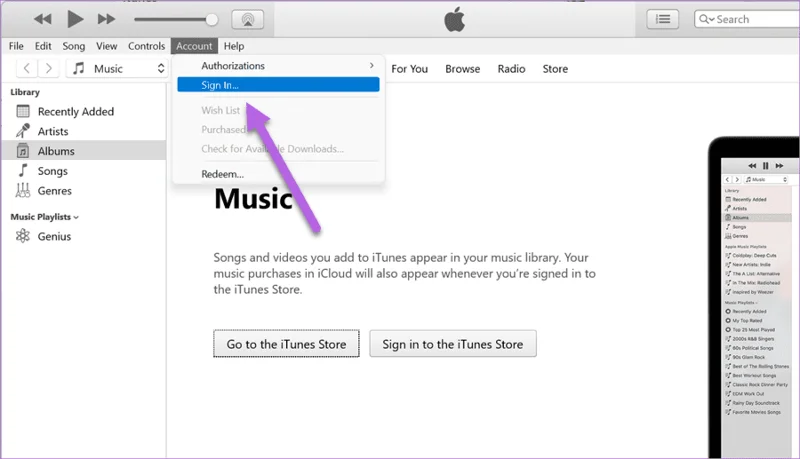Click Go to the iTunes Store button
Screen dimensions: 800x459
pyautogui.click(x=286, y=344)
